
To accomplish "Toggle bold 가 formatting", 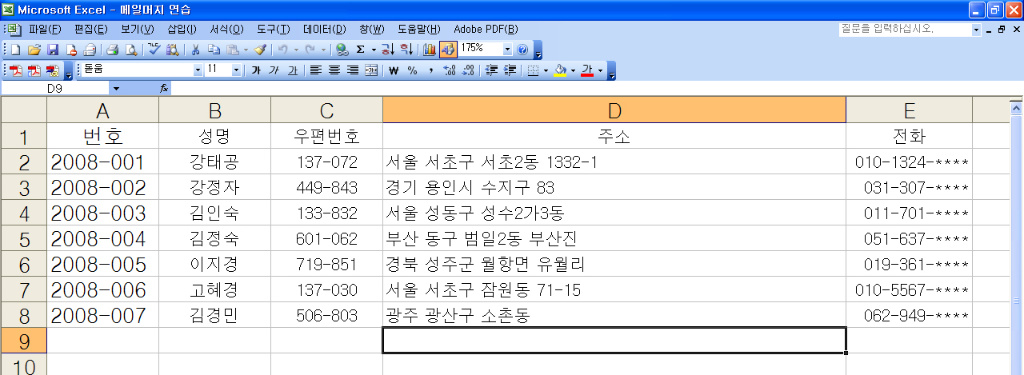I will pos(255,71).
